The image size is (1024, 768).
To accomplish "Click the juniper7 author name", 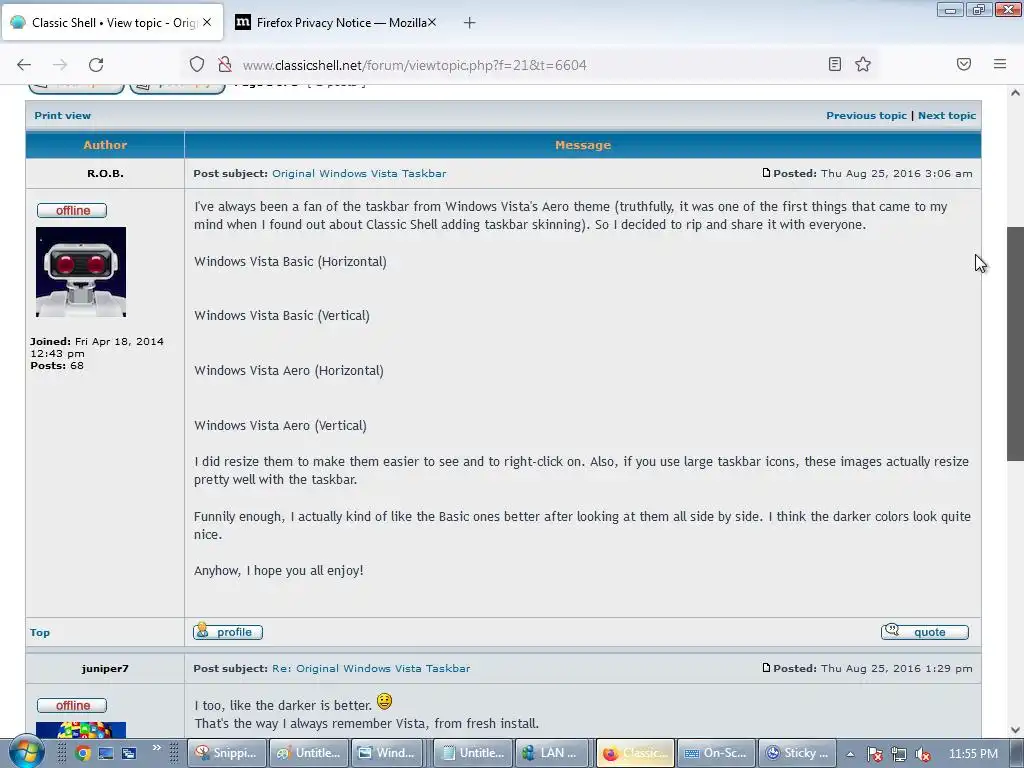I will pos(105,669).
